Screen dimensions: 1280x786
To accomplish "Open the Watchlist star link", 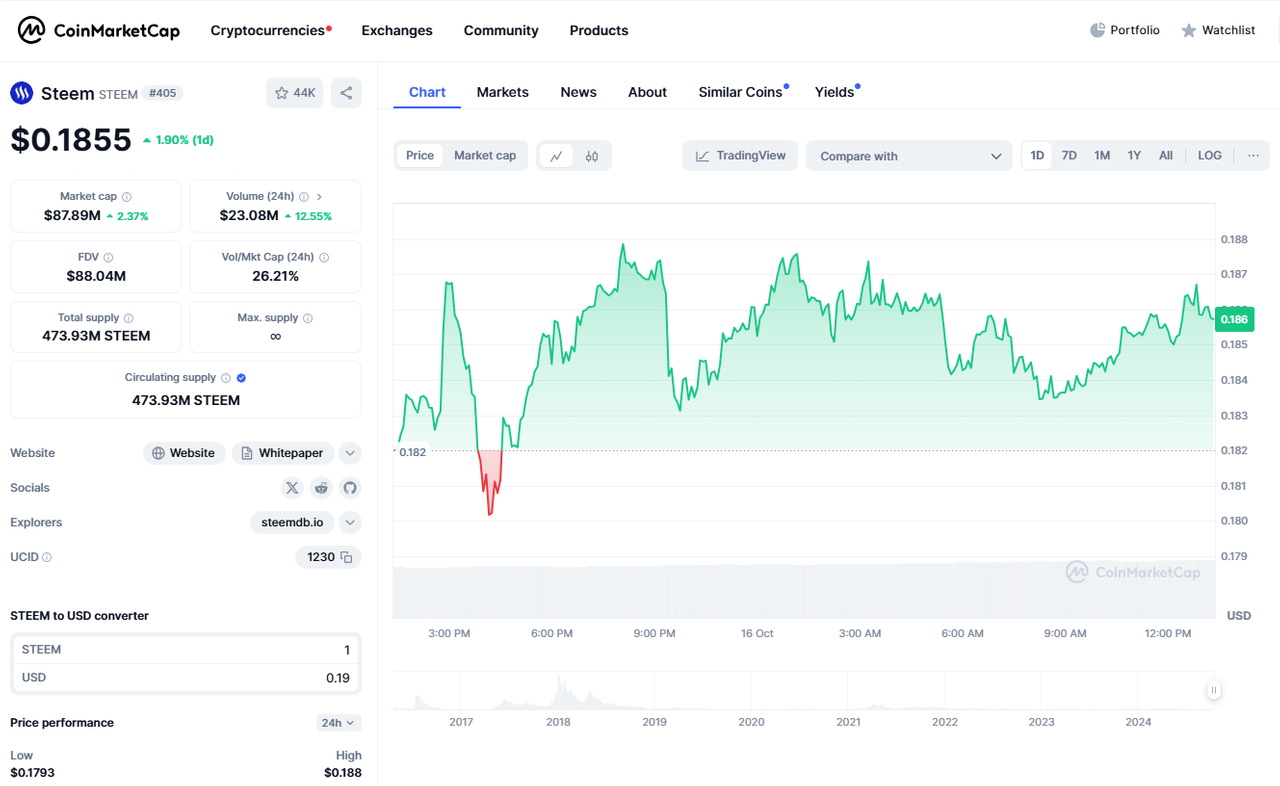I will click(1218, 30).
